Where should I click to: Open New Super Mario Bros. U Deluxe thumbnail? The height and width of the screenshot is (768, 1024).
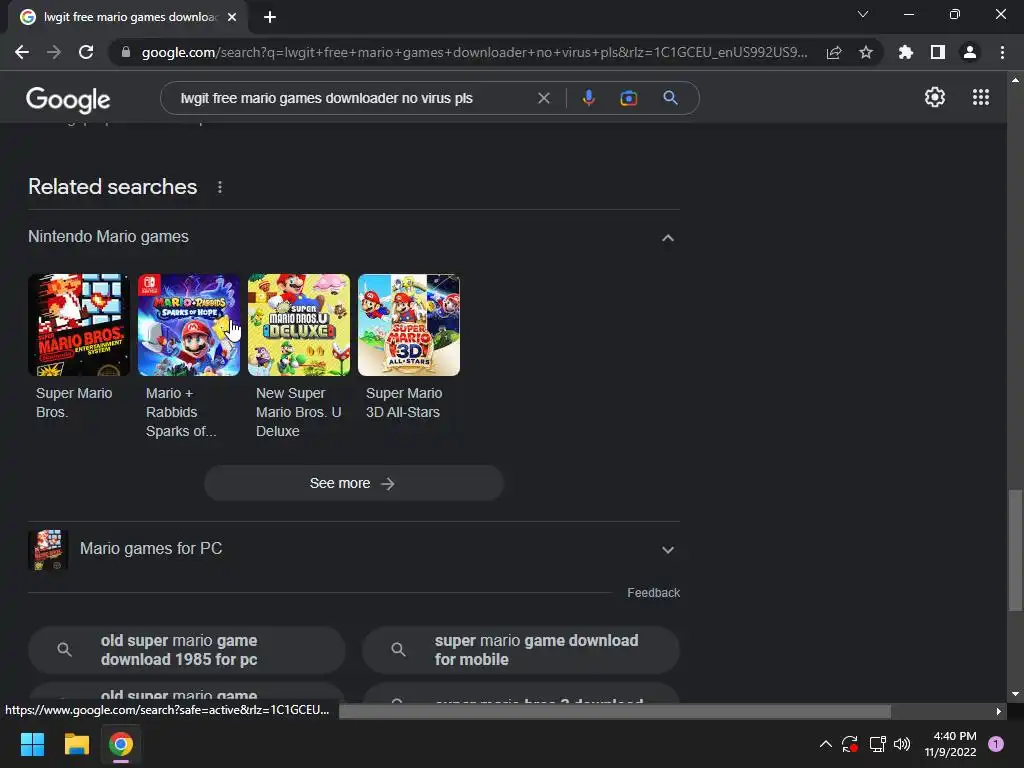click(298, 325)
